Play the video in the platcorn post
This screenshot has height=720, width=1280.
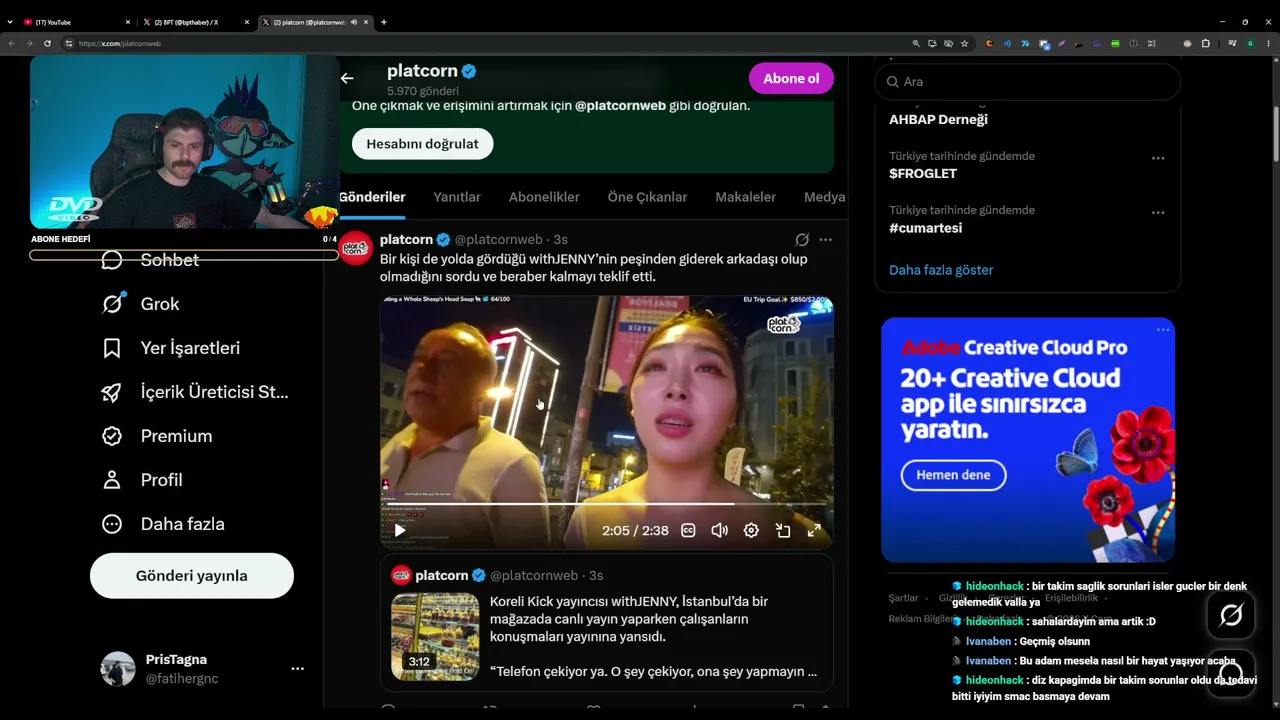(400, 531)
